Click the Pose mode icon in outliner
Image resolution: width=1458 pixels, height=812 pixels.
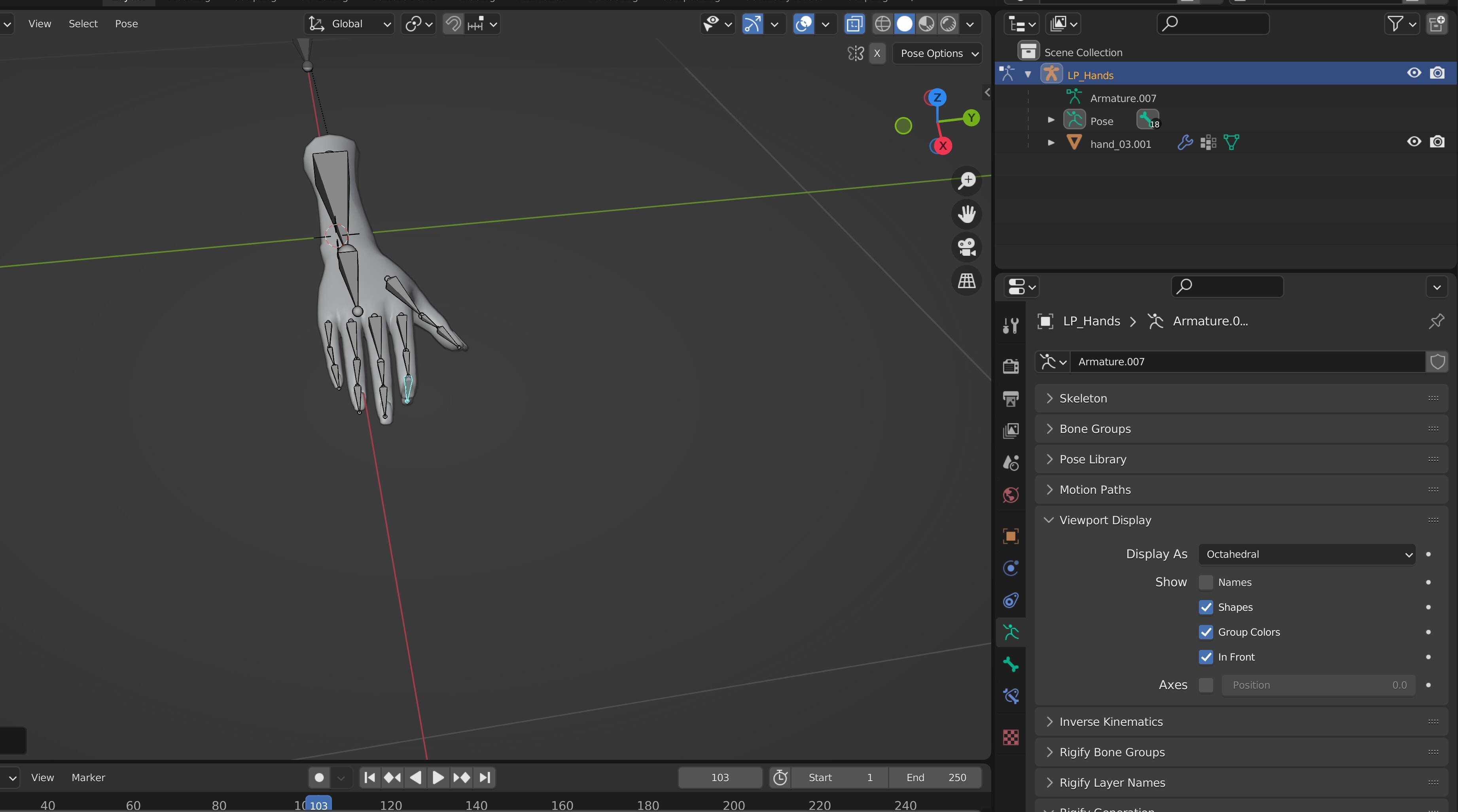pyautogui.click(x=1075, y=120)
